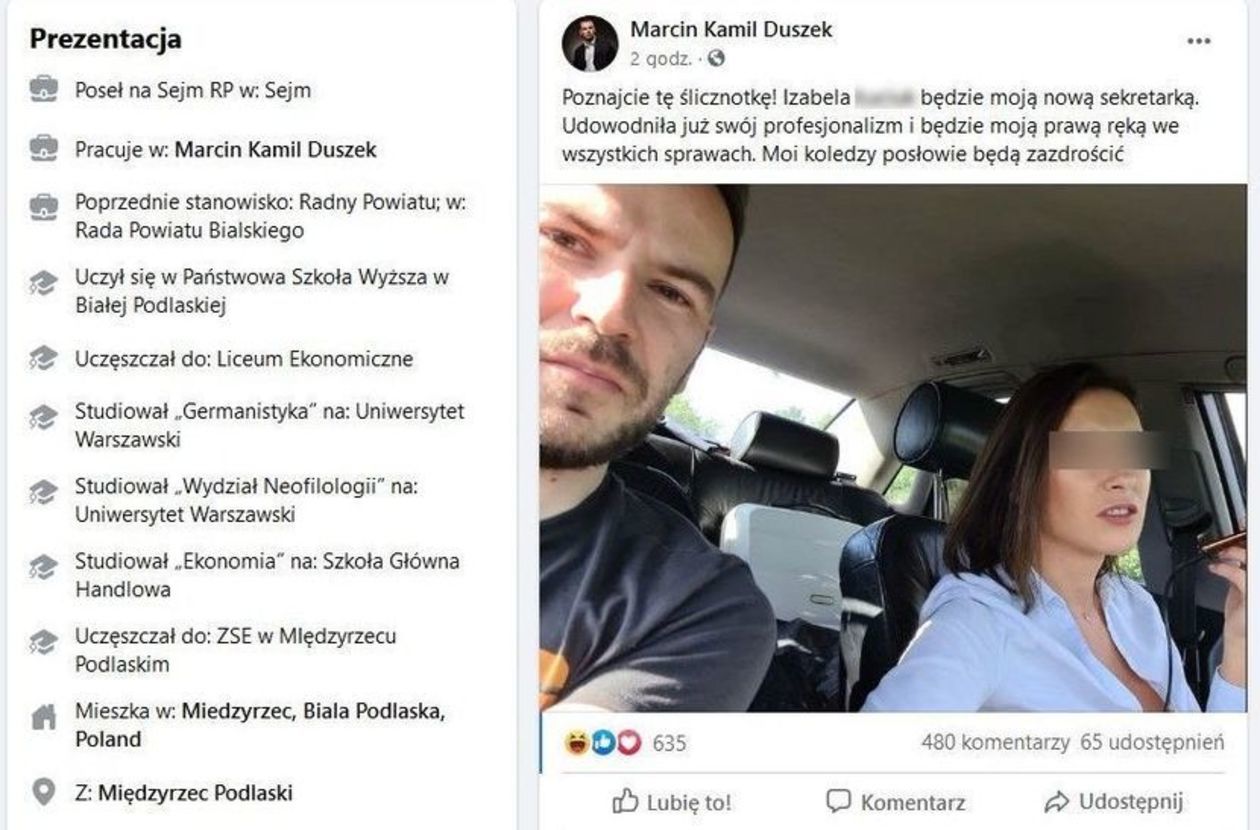Click the briefcase icon beside Poseł na Sejm
This screenshot has height=830, width=1260.
click(43, 90)
